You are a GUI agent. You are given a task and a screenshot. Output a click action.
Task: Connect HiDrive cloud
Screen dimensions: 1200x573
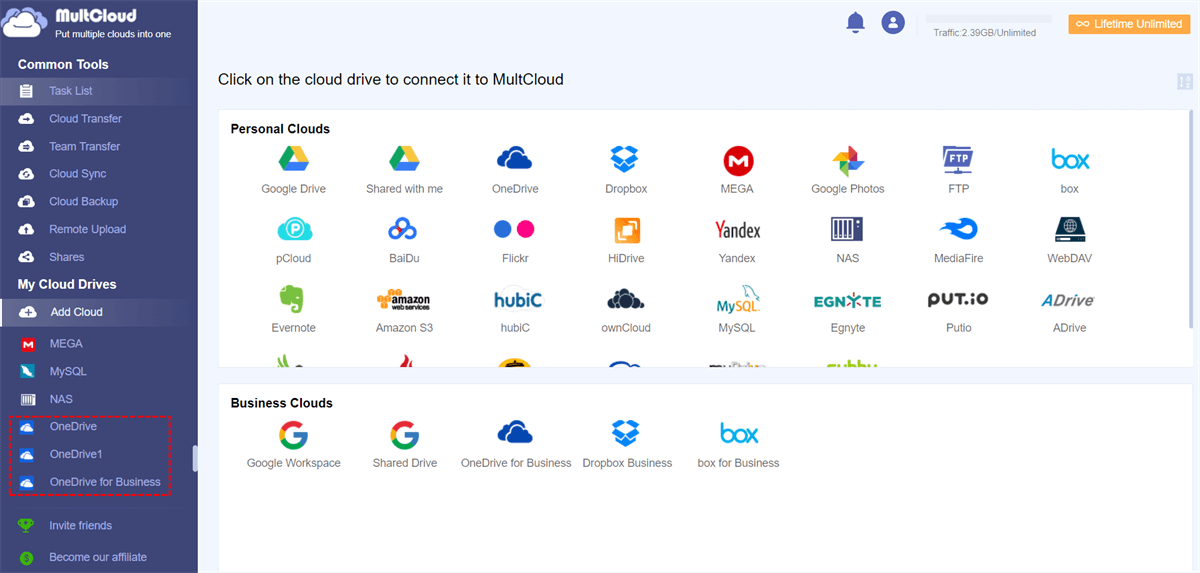[x=626, y=239]
